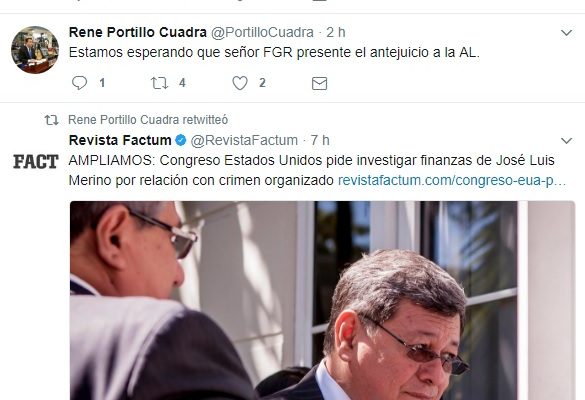Open Rene Portillo Cuadra's profile picture

point(35,50)
